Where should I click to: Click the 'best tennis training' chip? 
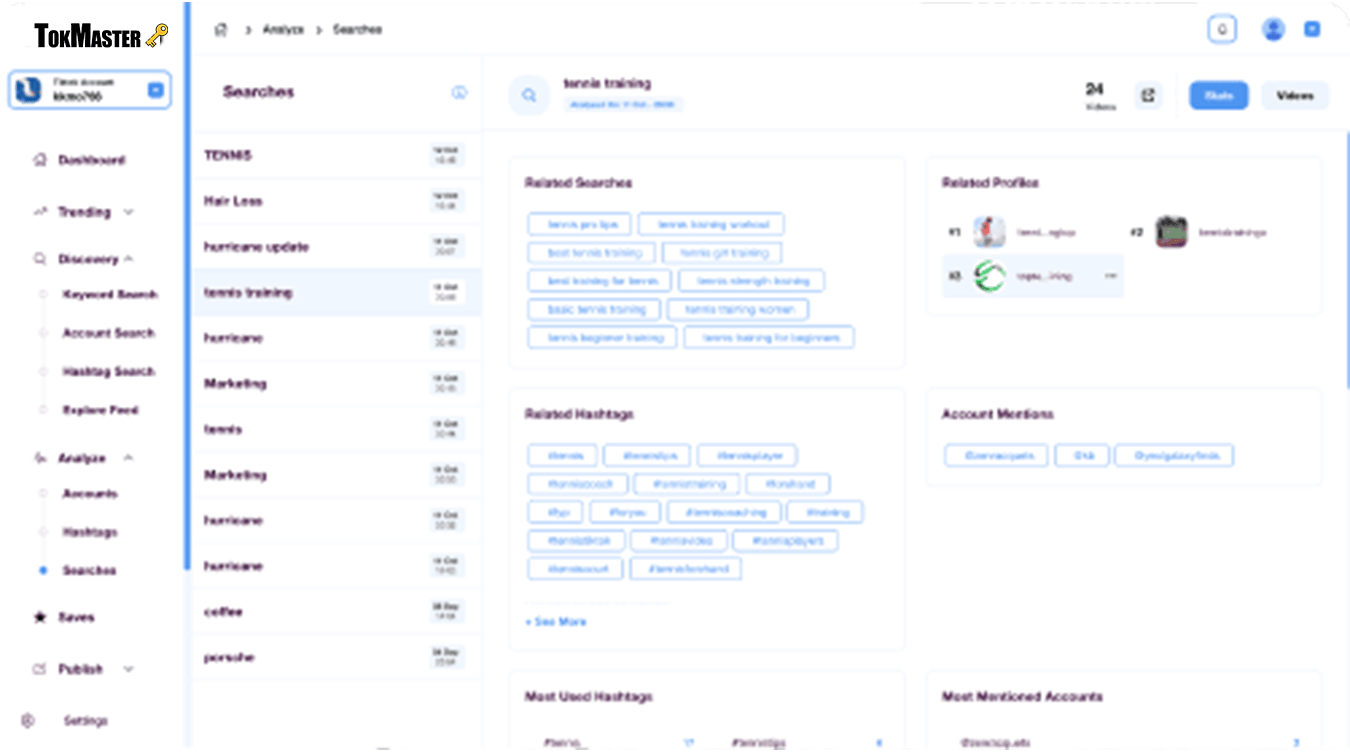tap(592, 253)
